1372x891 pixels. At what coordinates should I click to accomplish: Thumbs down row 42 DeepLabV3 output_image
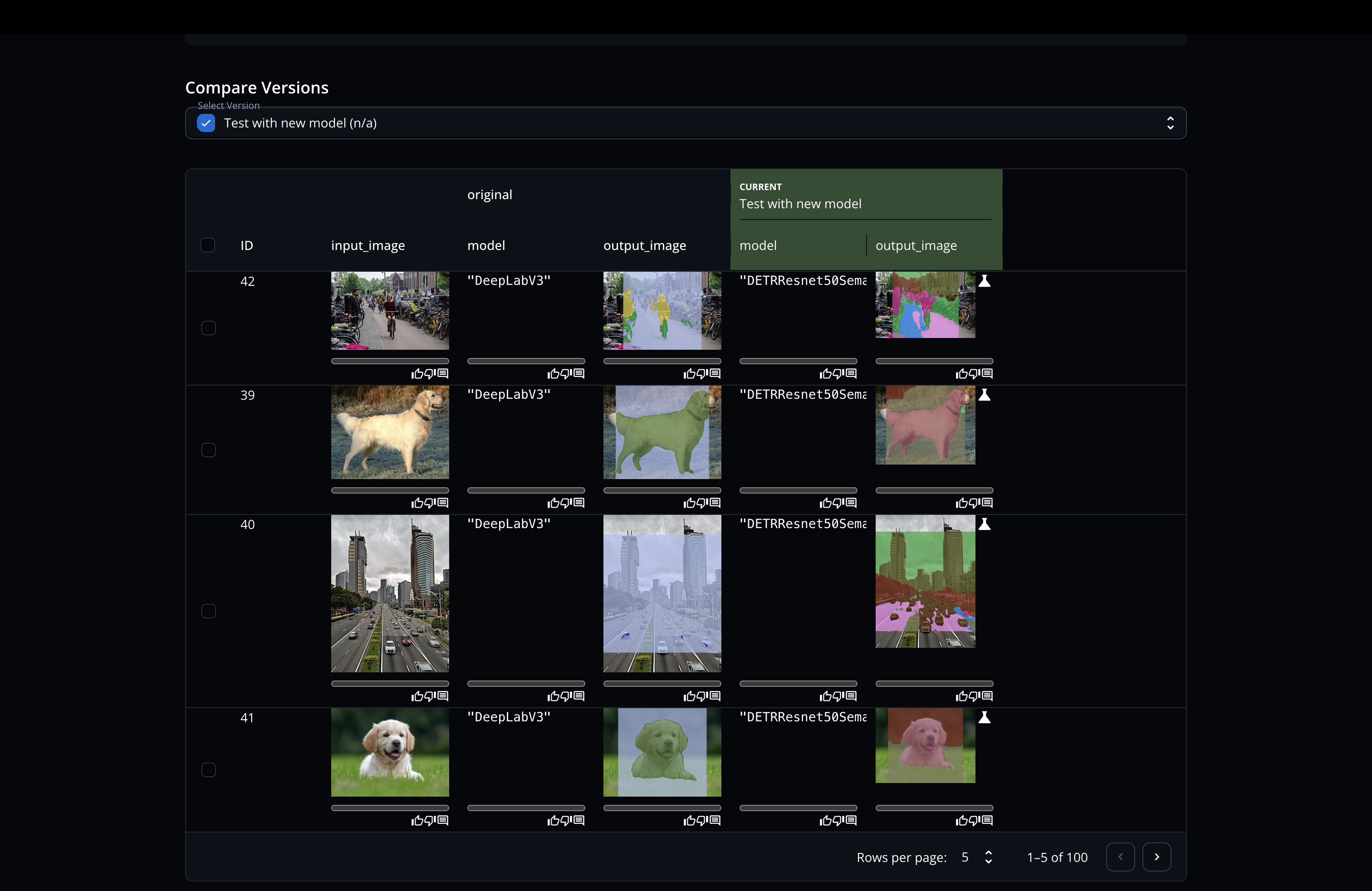tap(703, 374)
